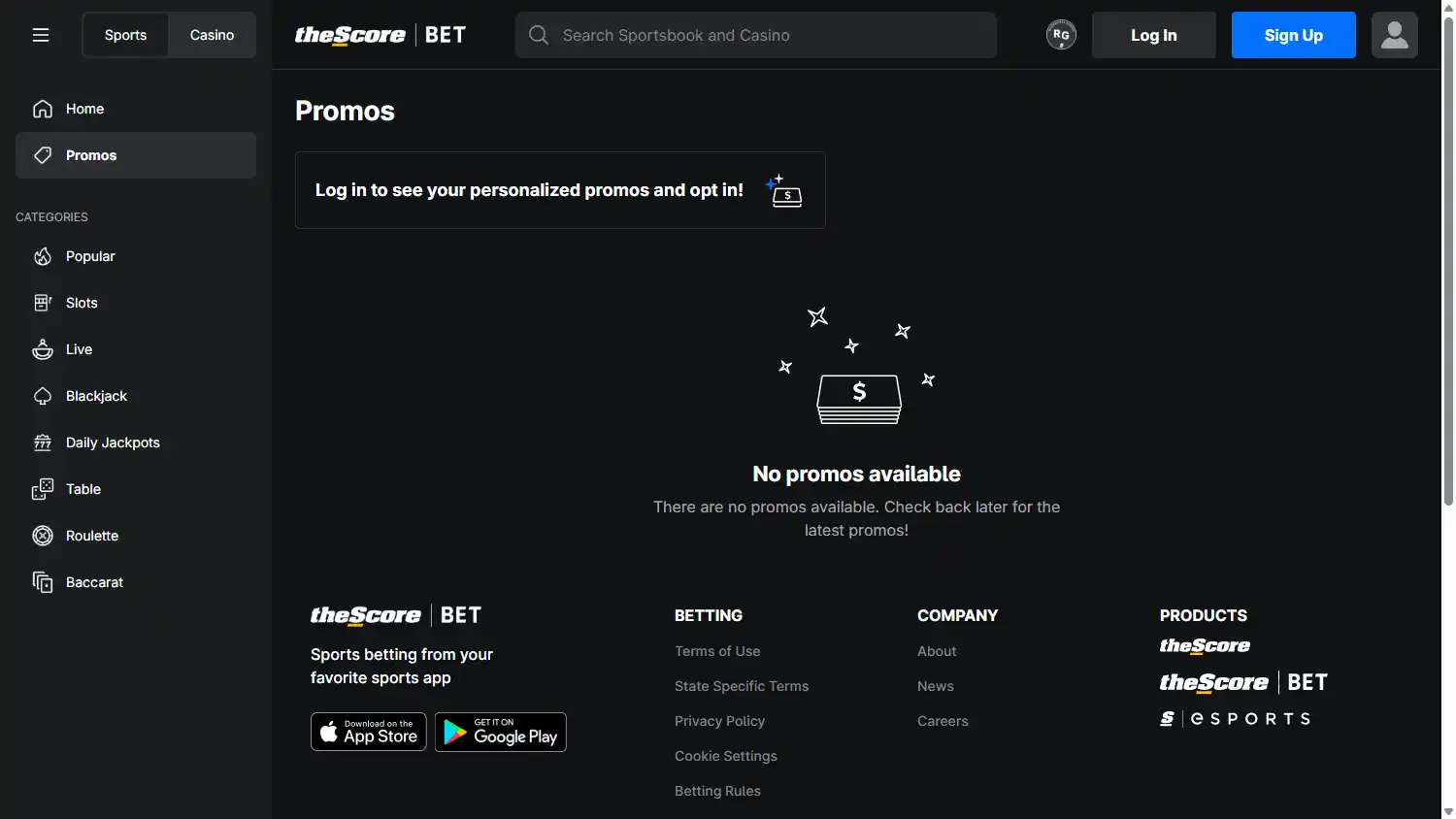
Task: Click the Promos tag icon
Action: [x=43, y=155]
